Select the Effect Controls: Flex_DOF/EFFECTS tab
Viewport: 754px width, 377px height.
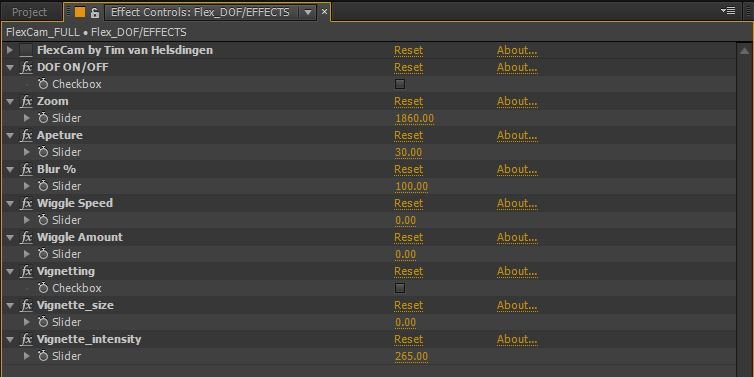click(x=200, y=13)
